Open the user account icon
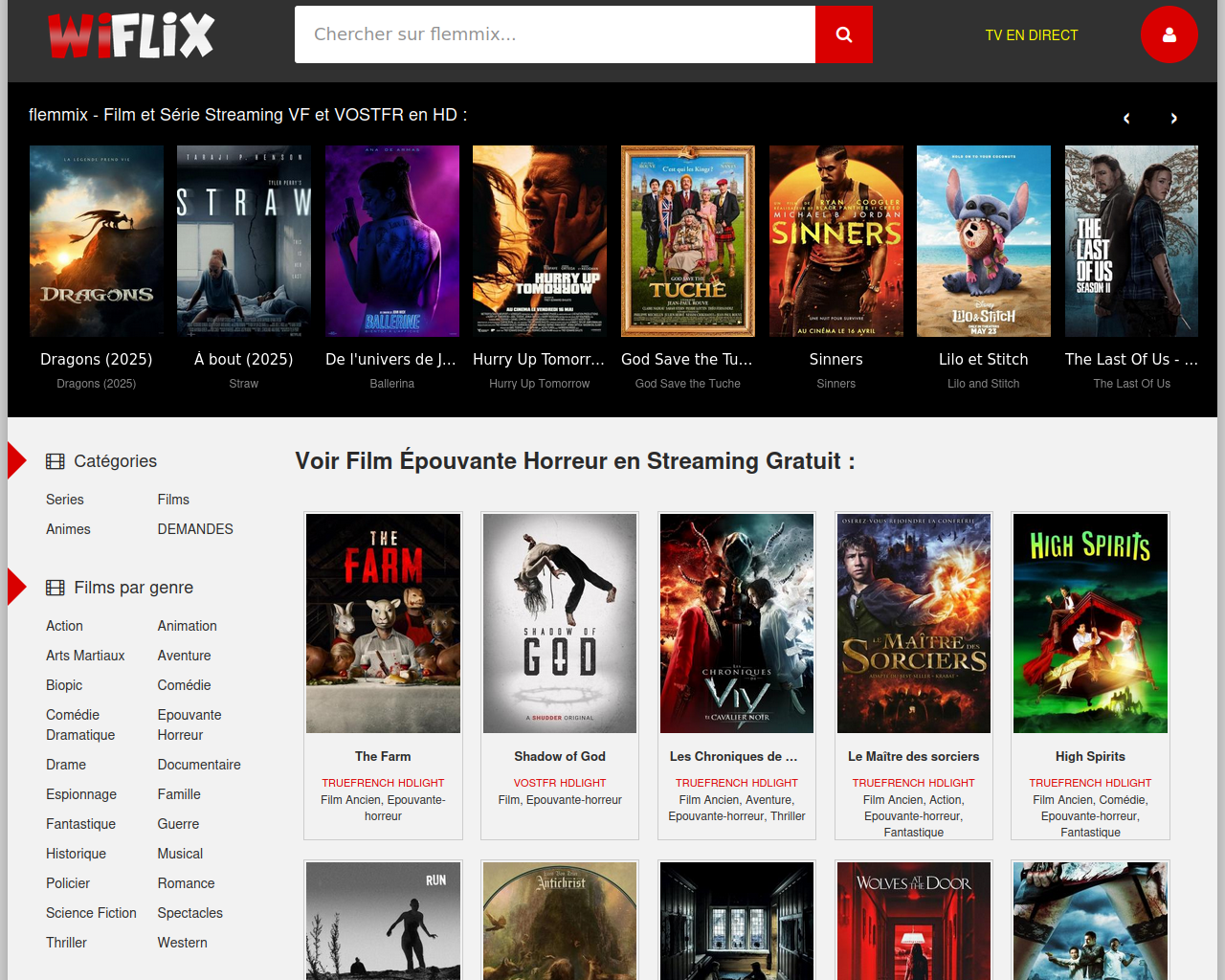 [1169, 34]
